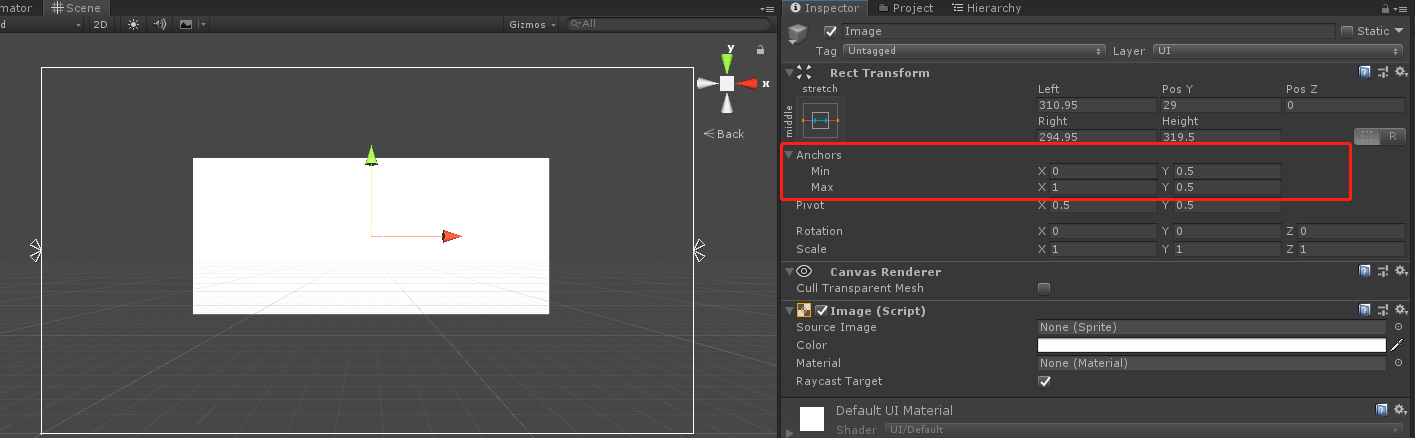Click Anchors Min X field
The width and height of the screenshot is (1415, 438).
click(x=1104, y=171)
